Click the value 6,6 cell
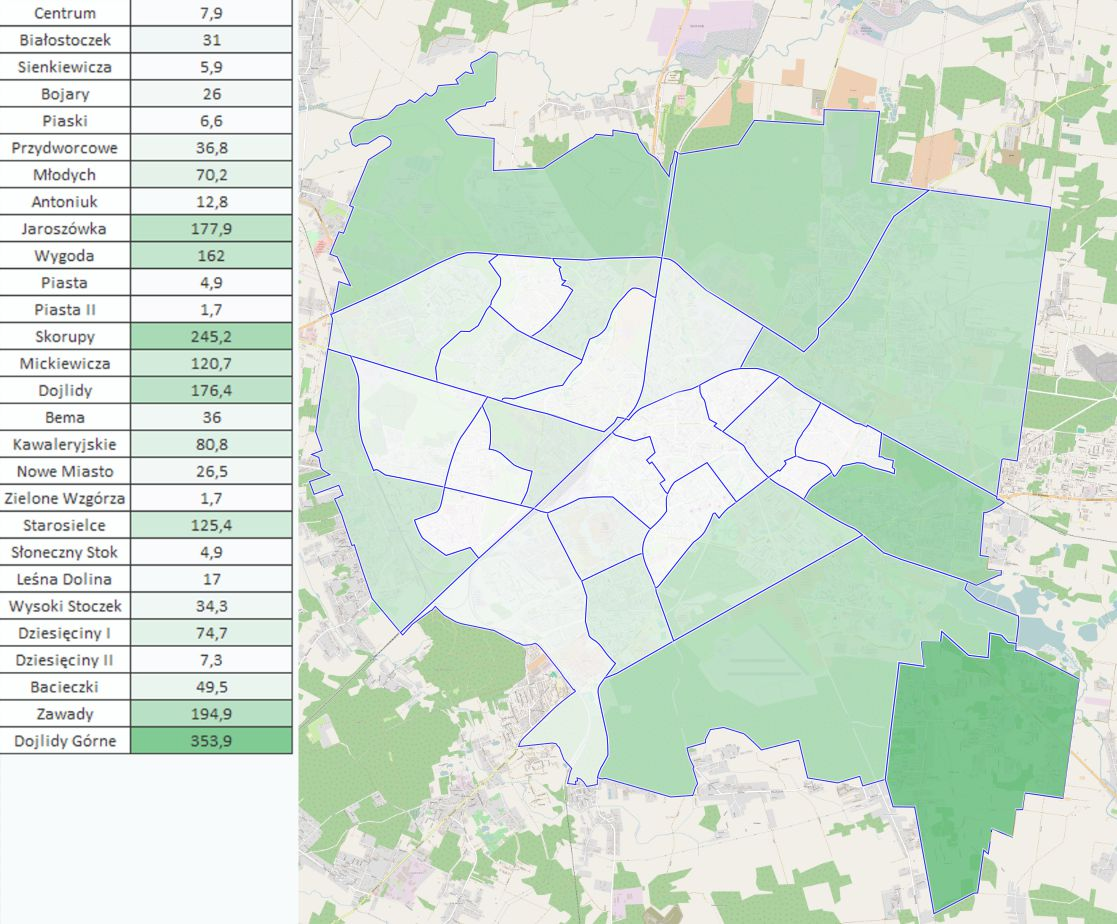This screenshot has height=924, width=1117. [x=212, y=121]
